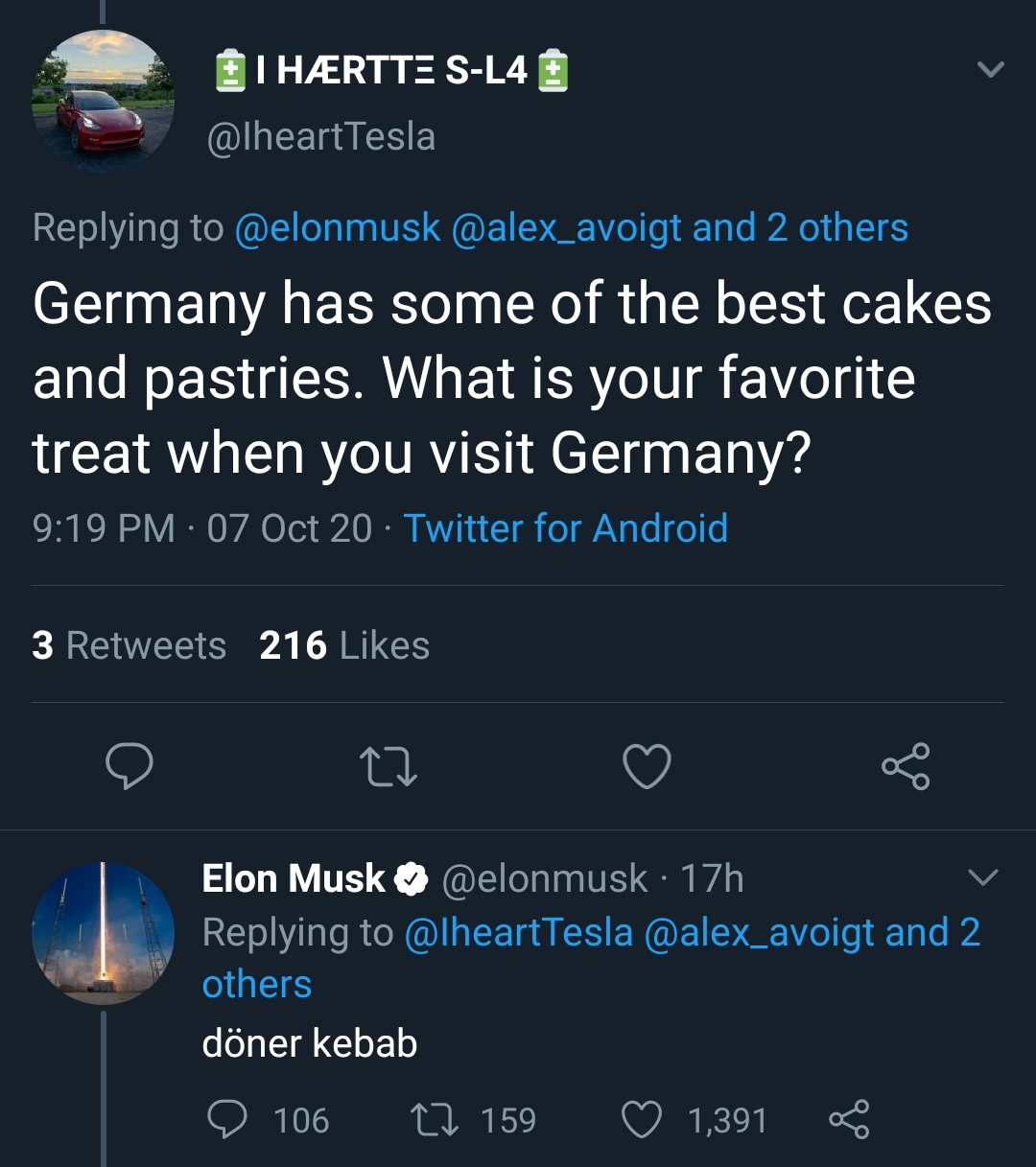Image resolution: width=1036 pixels, height=1167 pixels.
Task: Tap the Twitter for Android link
Action: 565,528
